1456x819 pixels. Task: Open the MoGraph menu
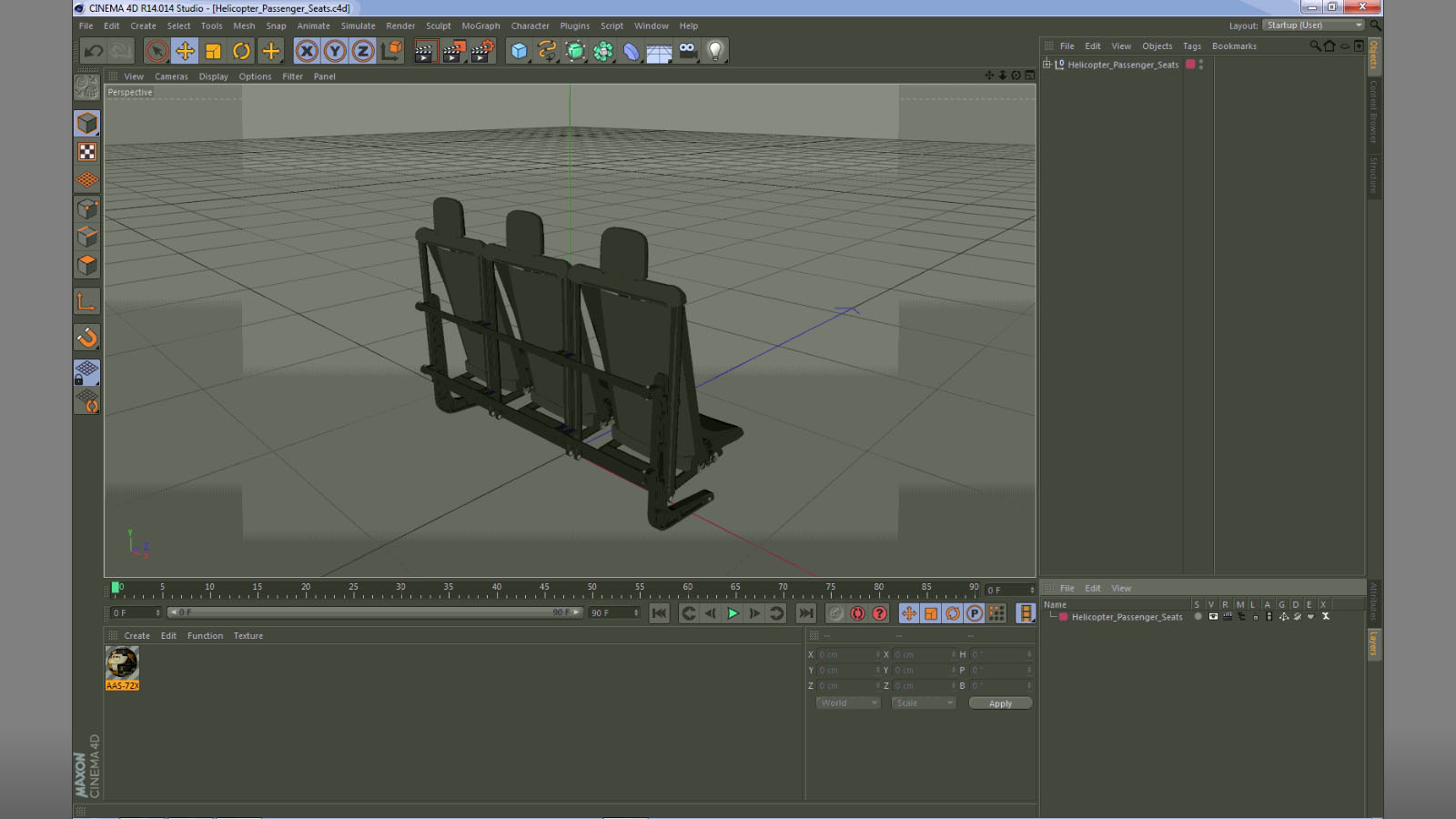coord(480,26)
